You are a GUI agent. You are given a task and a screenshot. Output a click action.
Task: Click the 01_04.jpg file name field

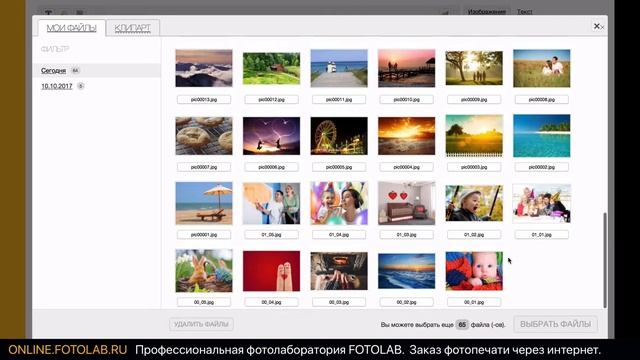tap(339, 235)
